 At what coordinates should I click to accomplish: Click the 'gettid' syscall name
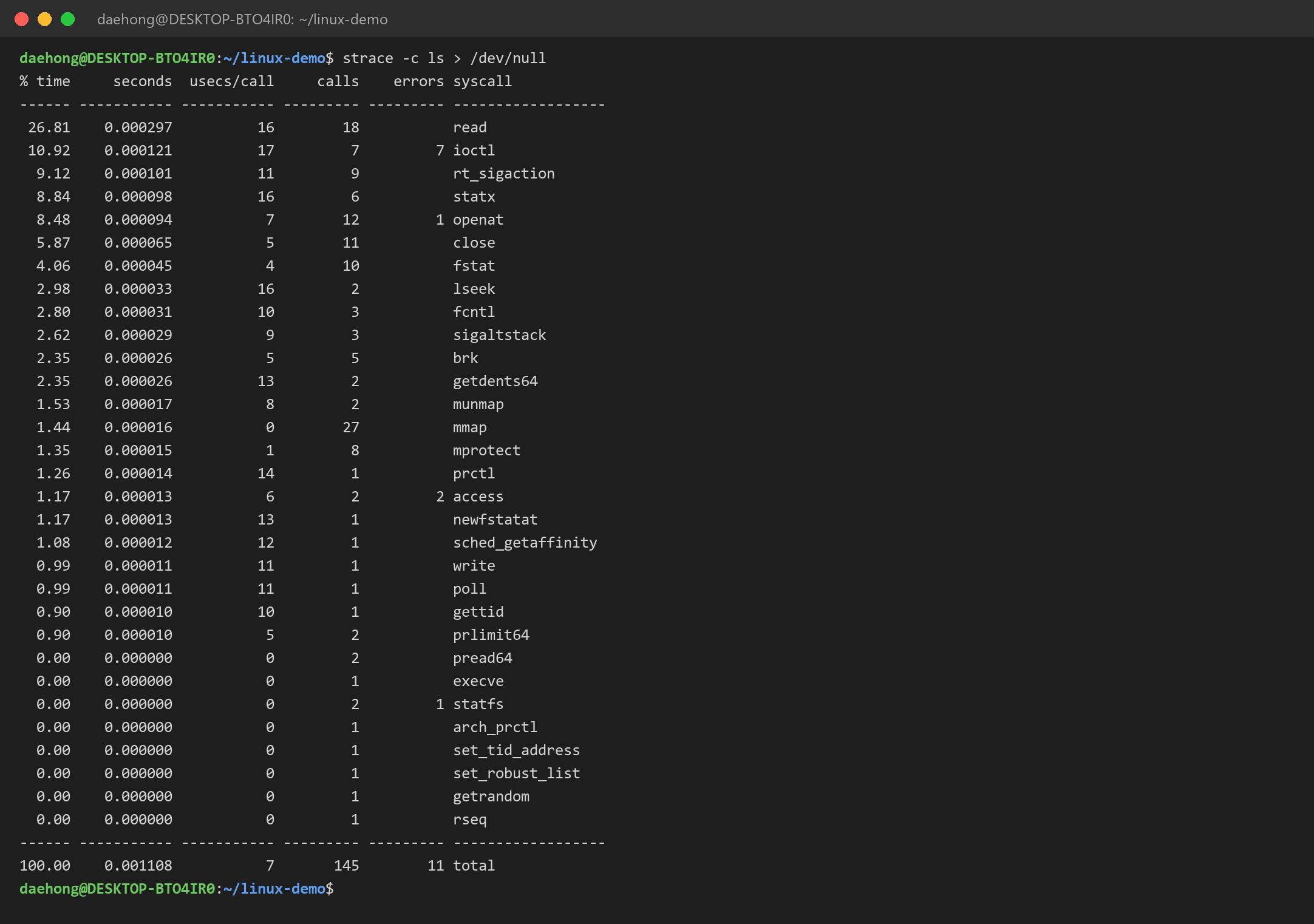[x=478, y=612]
